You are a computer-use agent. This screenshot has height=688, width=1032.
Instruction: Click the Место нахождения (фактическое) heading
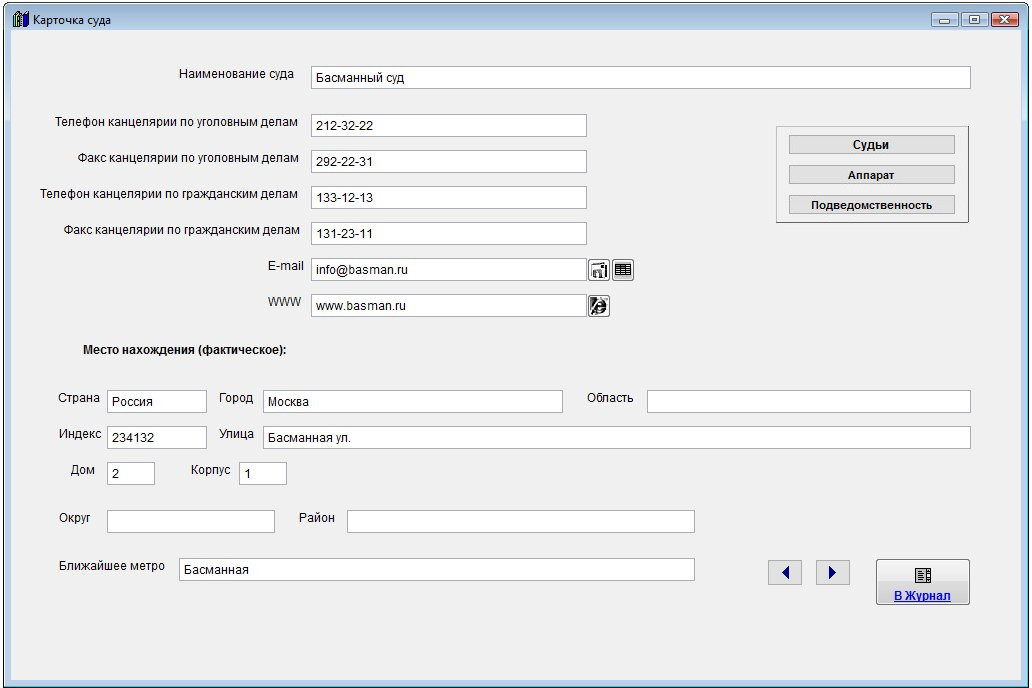tap(184, 350)
